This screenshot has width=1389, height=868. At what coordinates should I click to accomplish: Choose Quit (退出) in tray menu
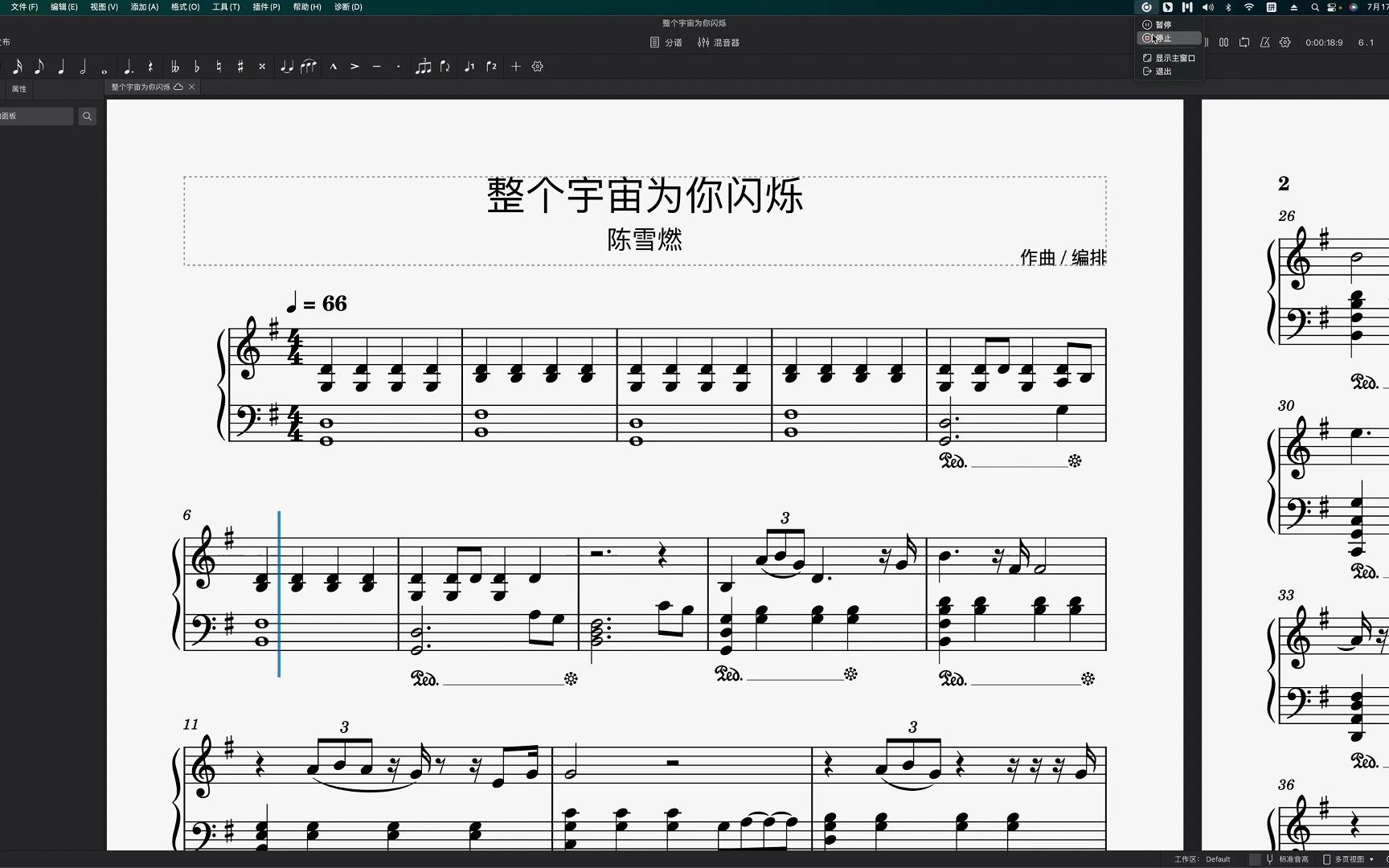click(1169, 72)
